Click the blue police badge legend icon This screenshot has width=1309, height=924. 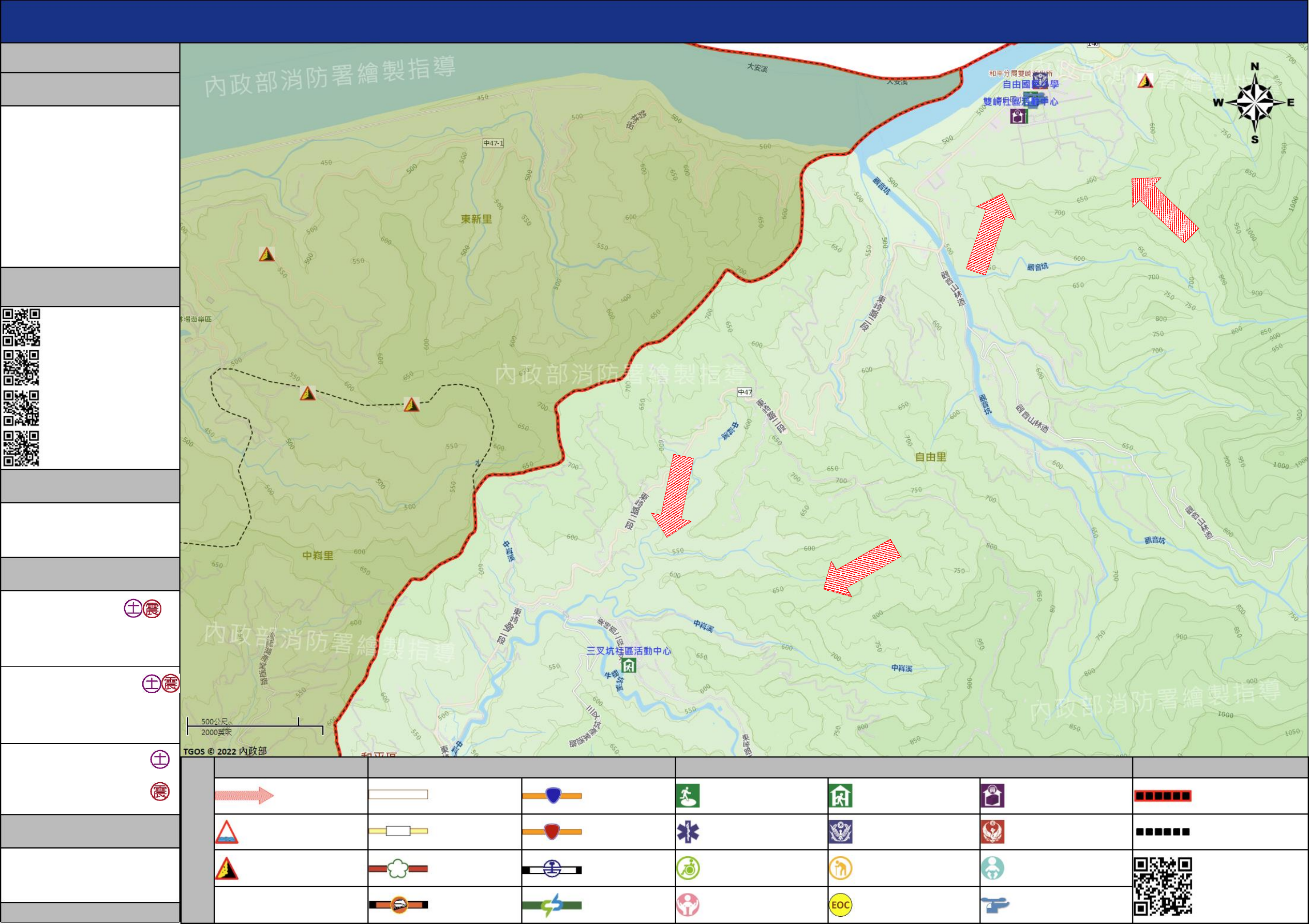(841, 832)
